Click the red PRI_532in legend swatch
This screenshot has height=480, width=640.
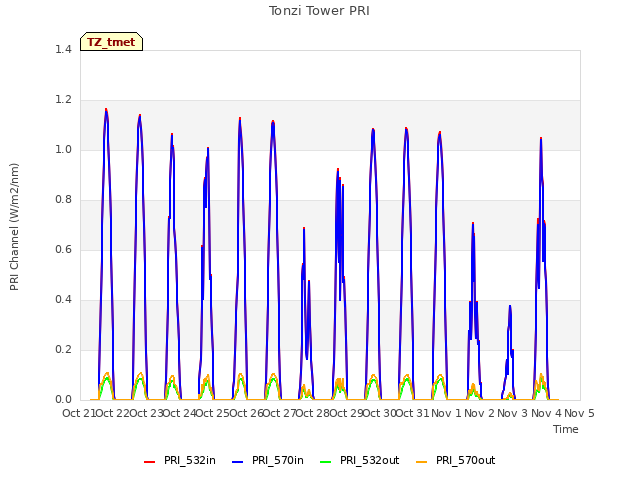(149, 462)
